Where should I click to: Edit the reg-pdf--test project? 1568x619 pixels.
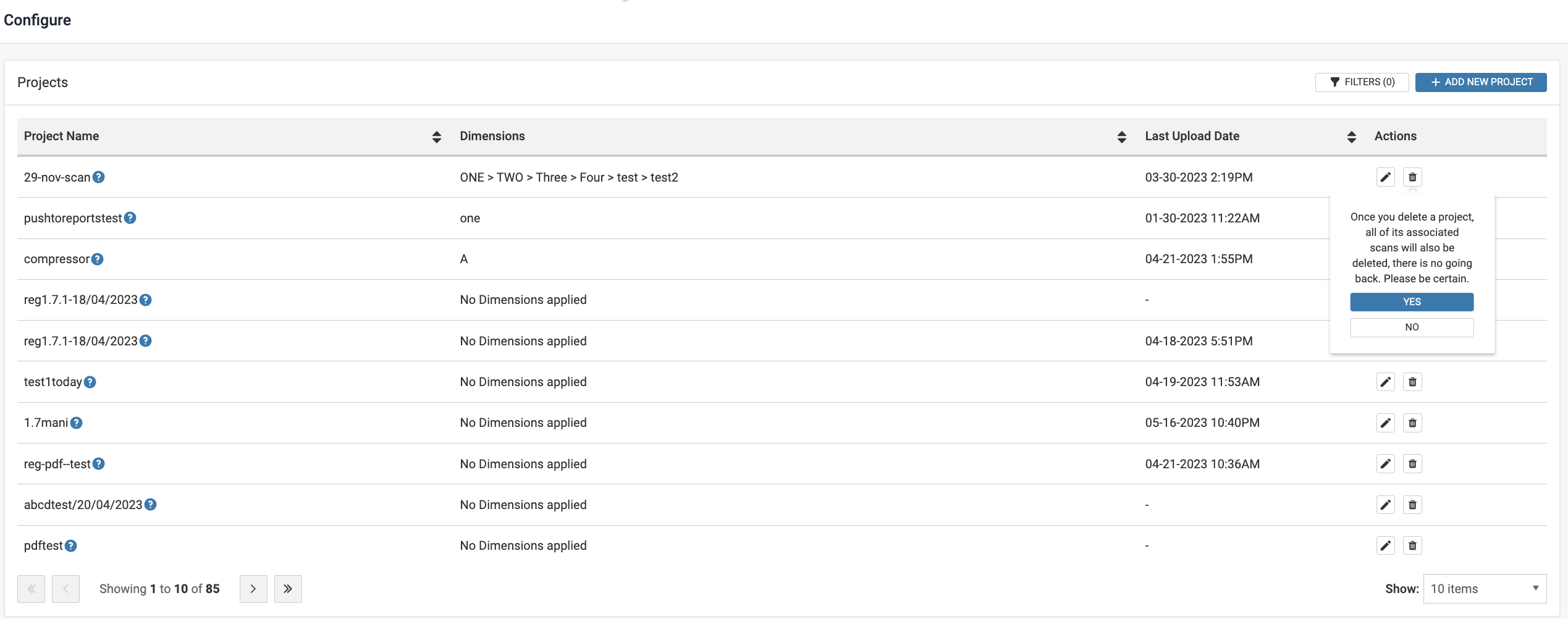click(1385, 464)
